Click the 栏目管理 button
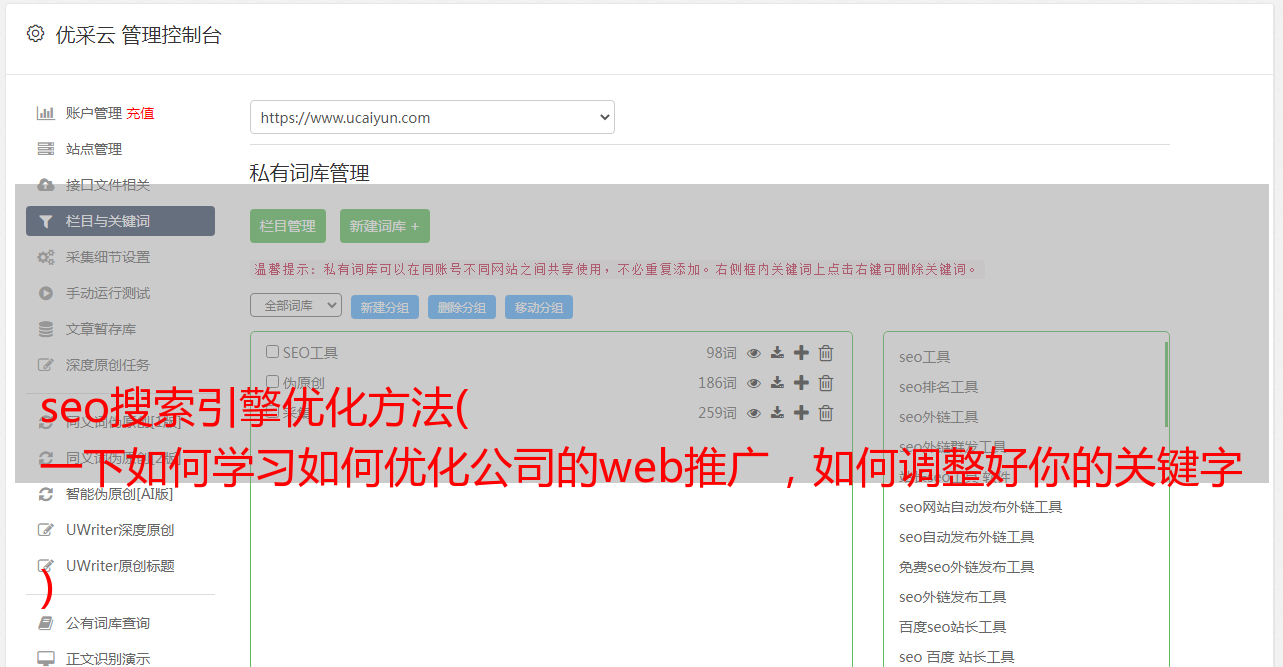This screenshot has height=667, width=1283. pyautogui.click(x=288, y=226)
